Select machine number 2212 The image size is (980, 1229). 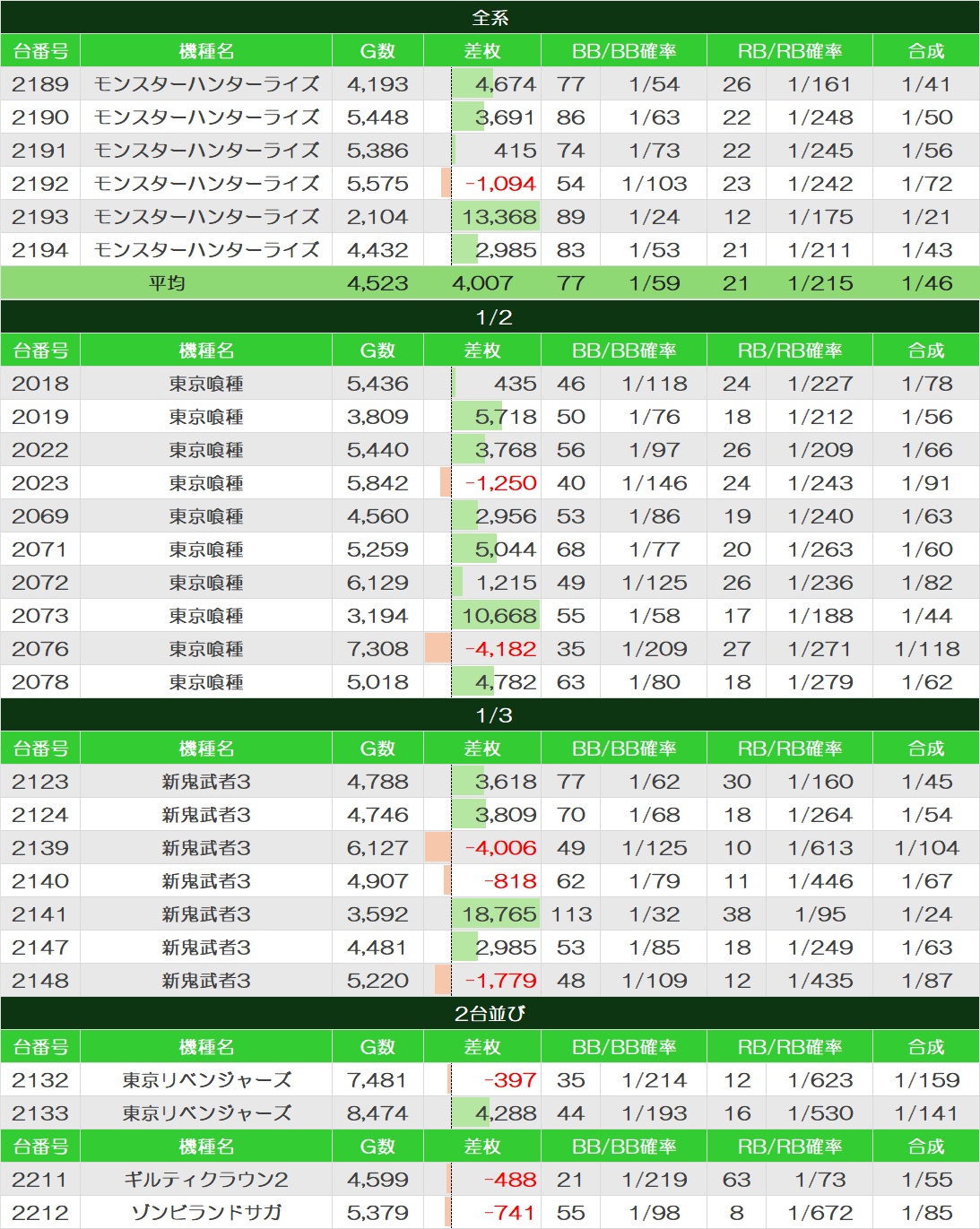[40, 1213]
